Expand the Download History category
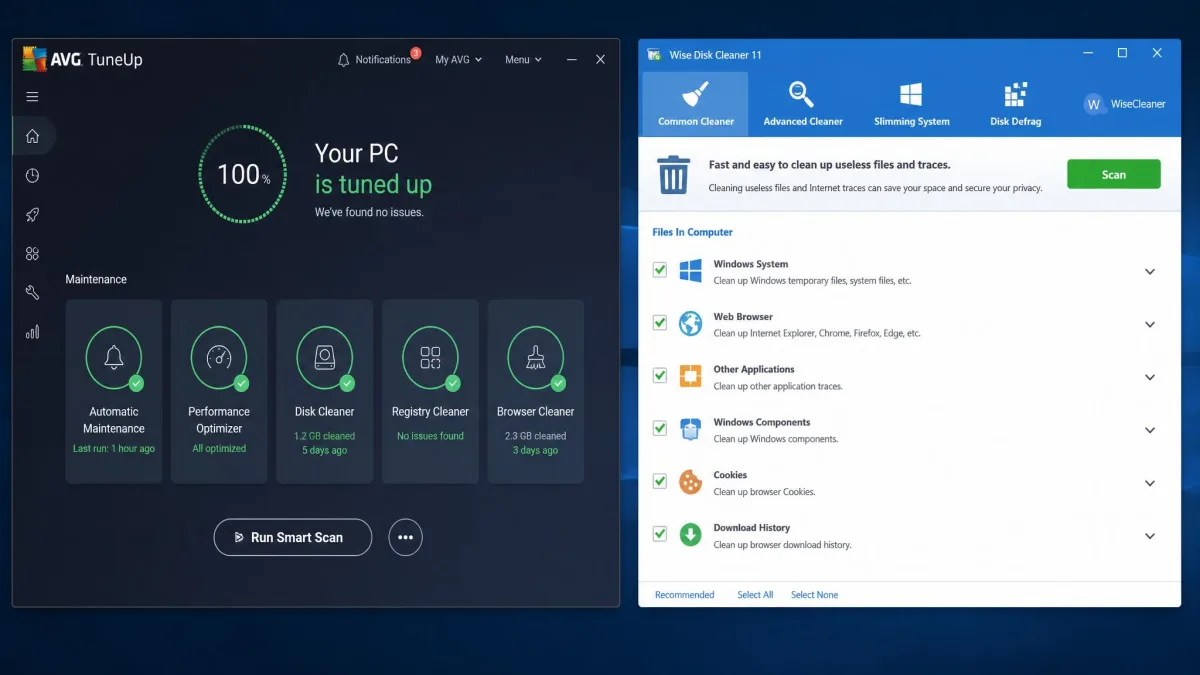 point(1150,536)
